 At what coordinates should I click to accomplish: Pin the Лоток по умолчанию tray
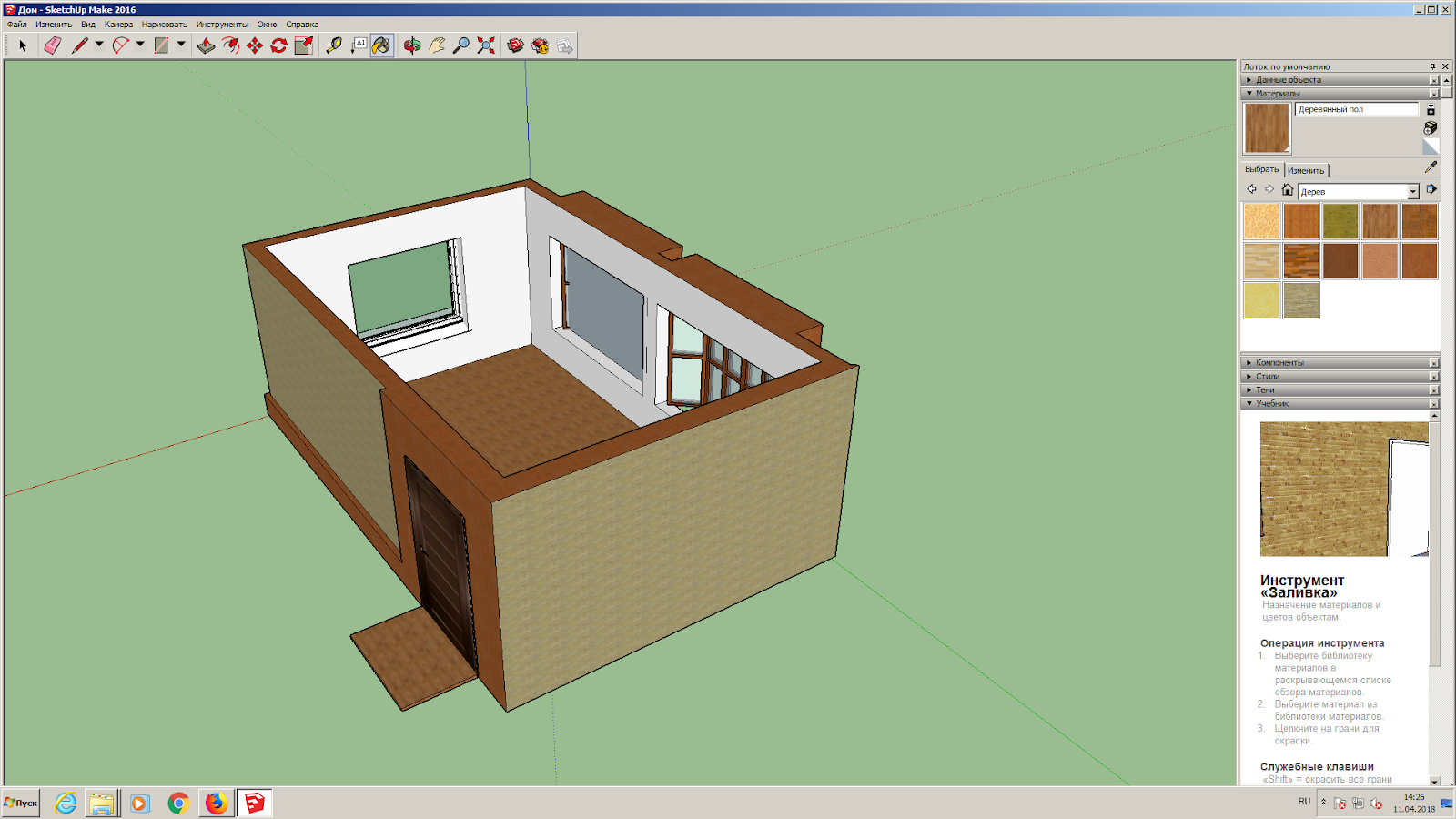click(x=1431, y=66)
